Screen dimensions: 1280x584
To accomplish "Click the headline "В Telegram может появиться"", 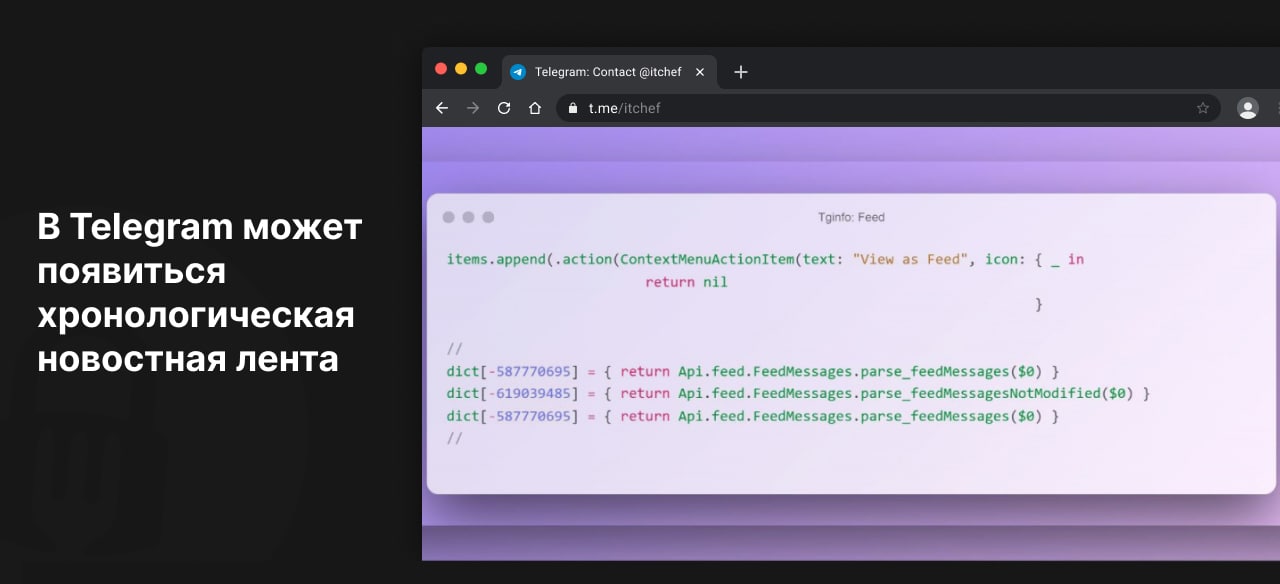I will click(200, 249).
